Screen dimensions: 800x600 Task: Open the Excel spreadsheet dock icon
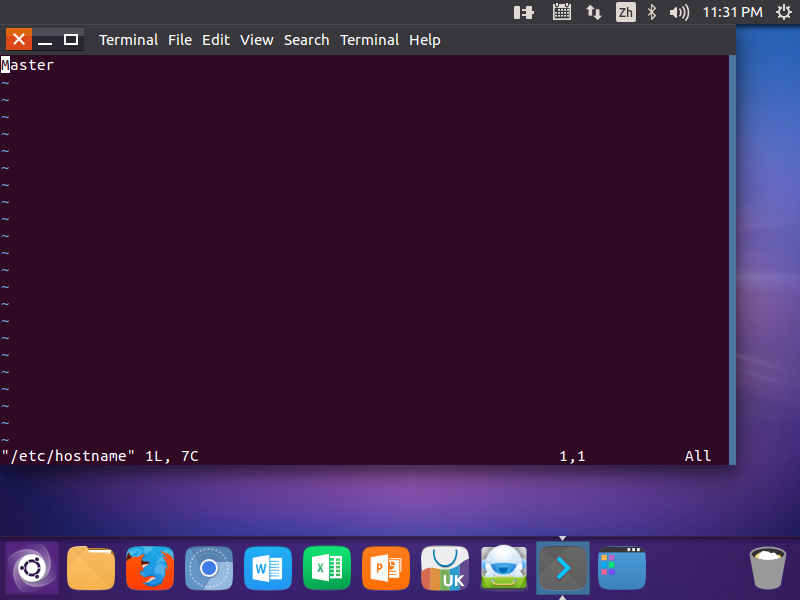(x=327, y=568)
